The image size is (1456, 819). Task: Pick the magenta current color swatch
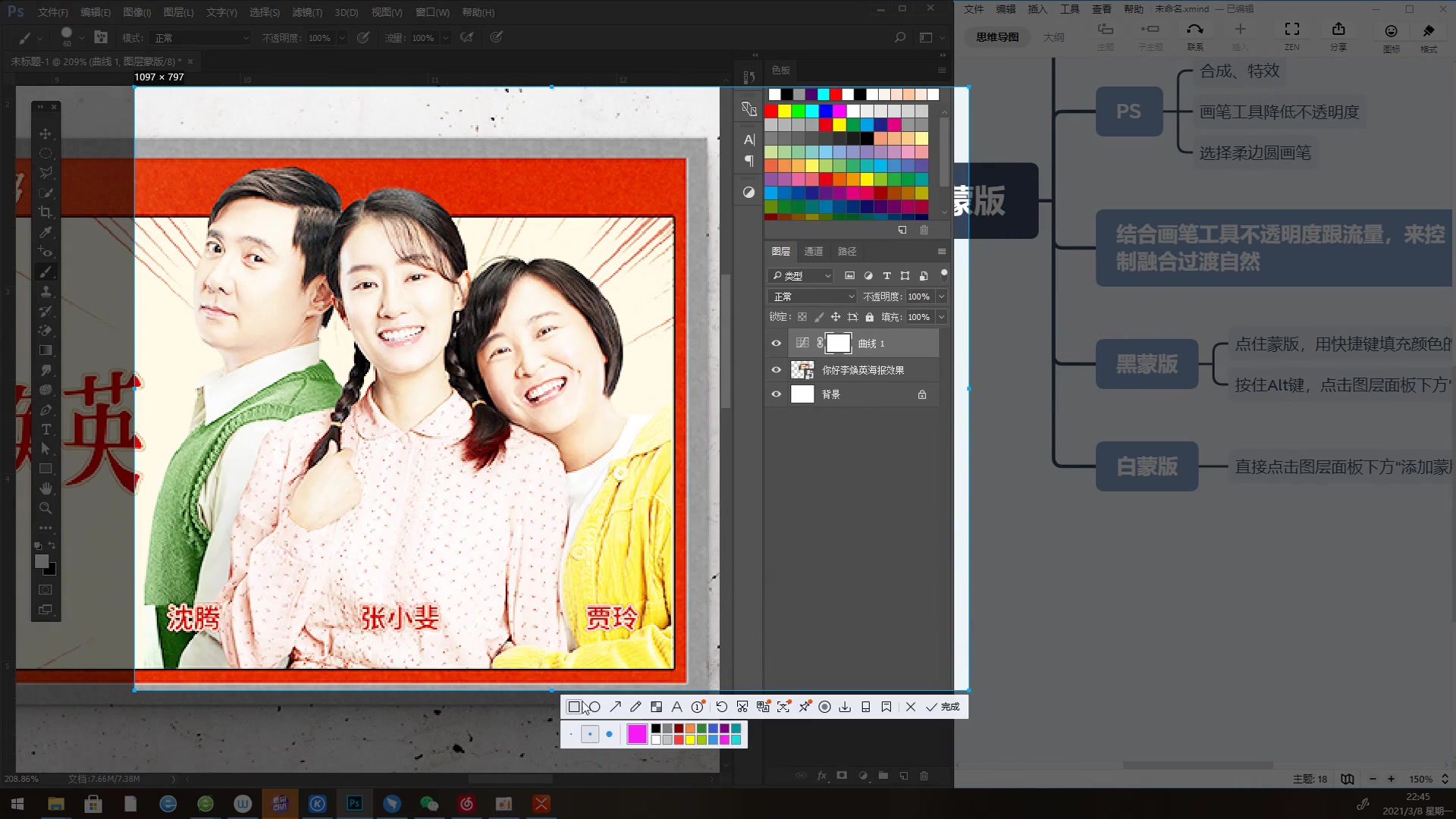pos(637,734)
